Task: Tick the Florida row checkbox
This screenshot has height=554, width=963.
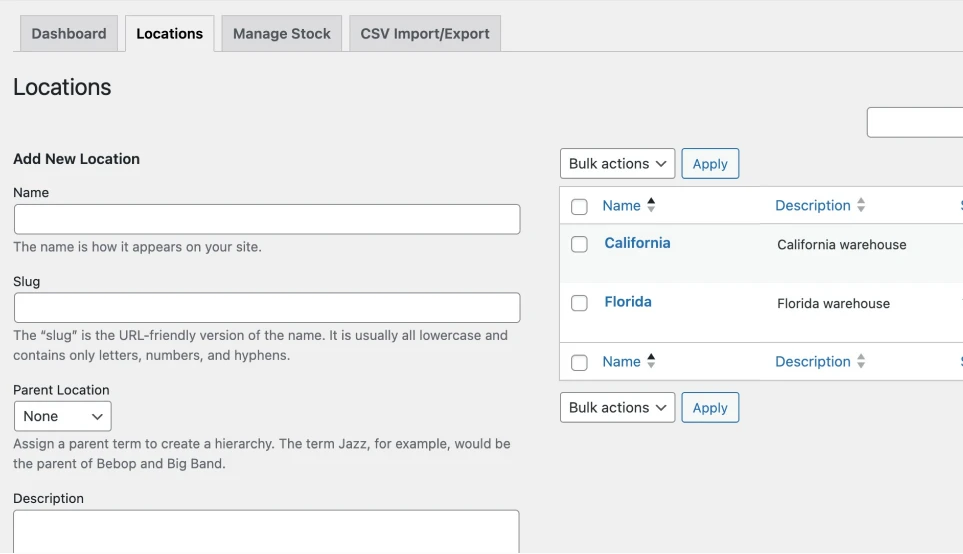Action: 579,303
